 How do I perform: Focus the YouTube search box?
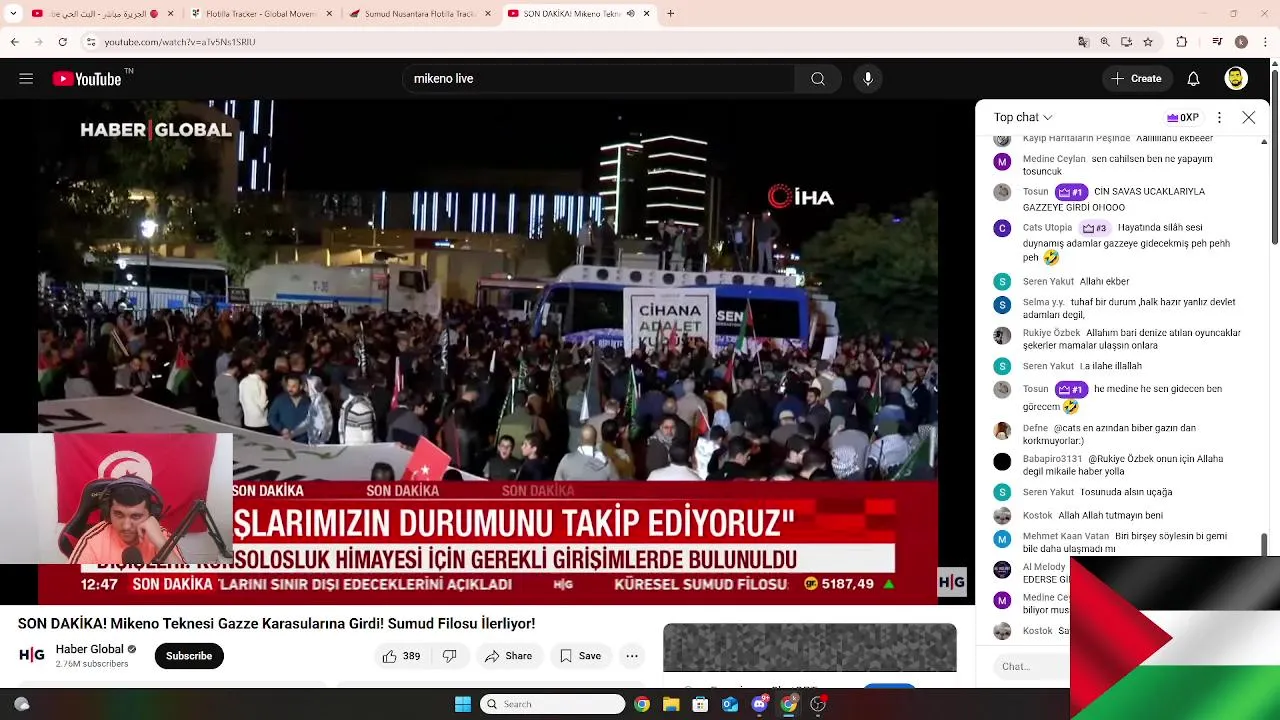point(598,79)
